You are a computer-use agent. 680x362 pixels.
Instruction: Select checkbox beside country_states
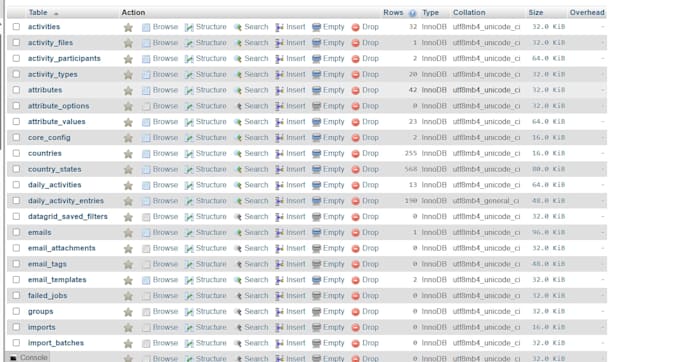16,169
